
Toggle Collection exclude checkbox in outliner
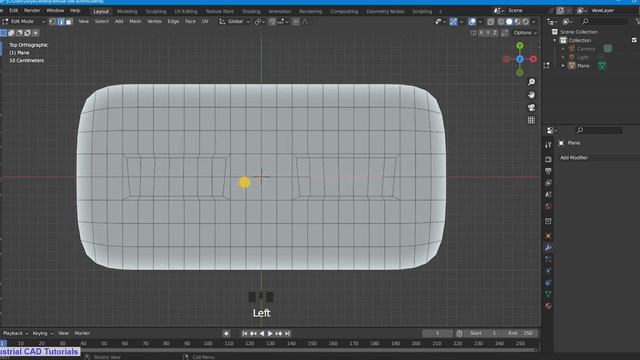pos(634,40)
